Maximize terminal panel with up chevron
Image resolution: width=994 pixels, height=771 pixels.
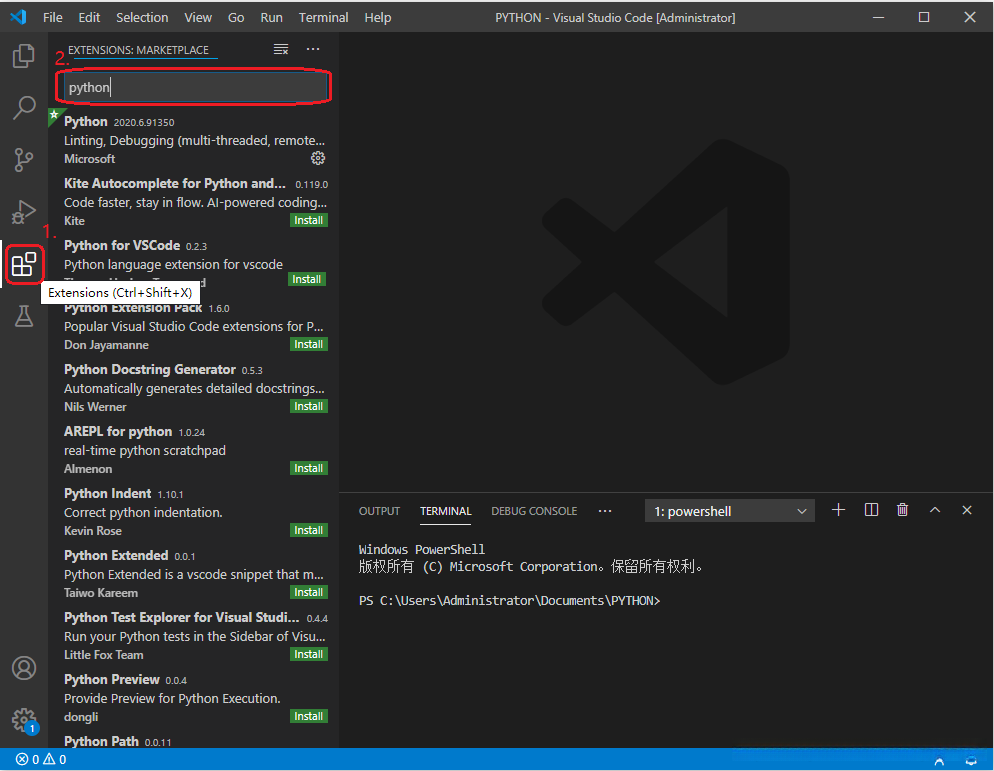(x=935, y=510)
